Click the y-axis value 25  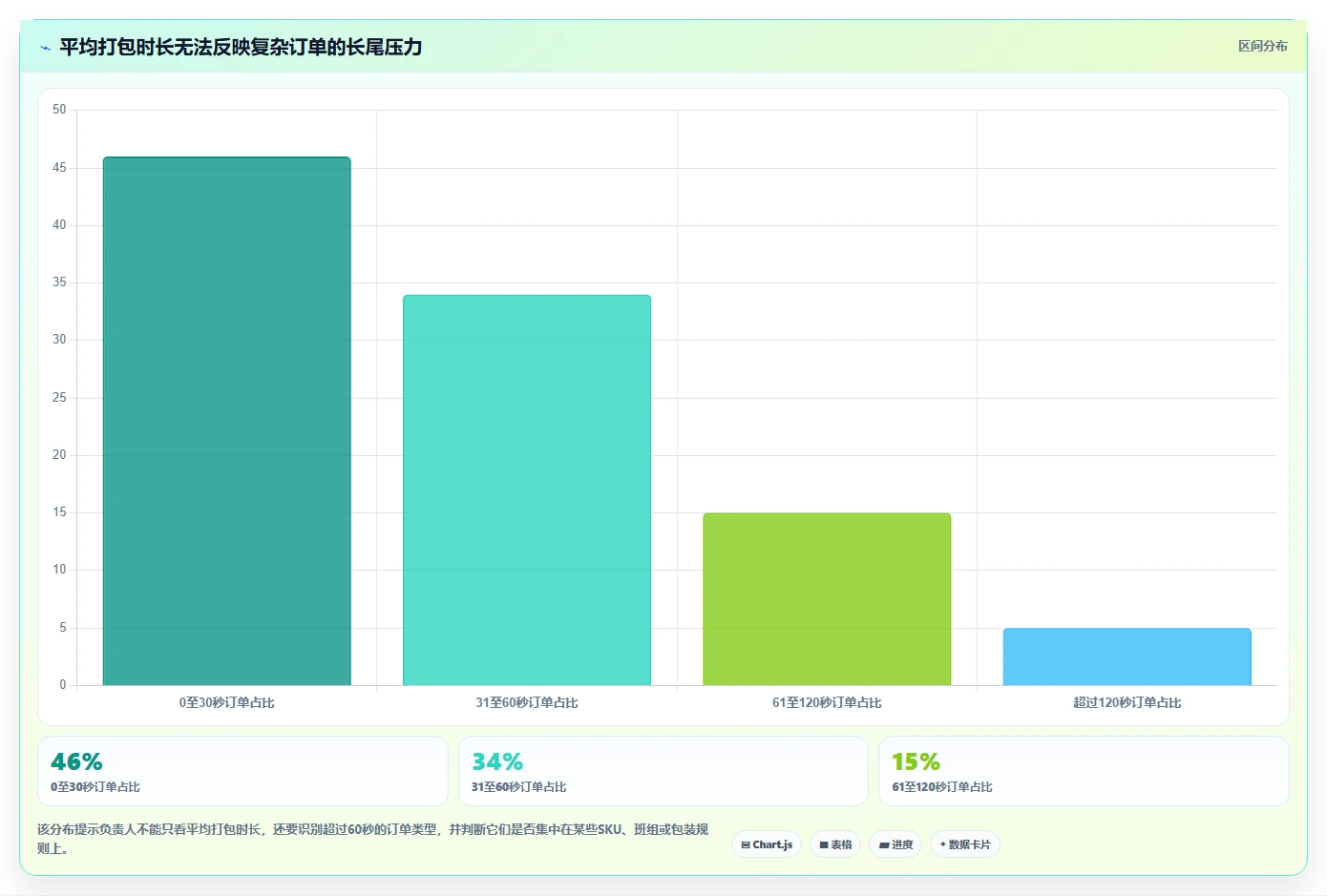(x=59, y=398)
